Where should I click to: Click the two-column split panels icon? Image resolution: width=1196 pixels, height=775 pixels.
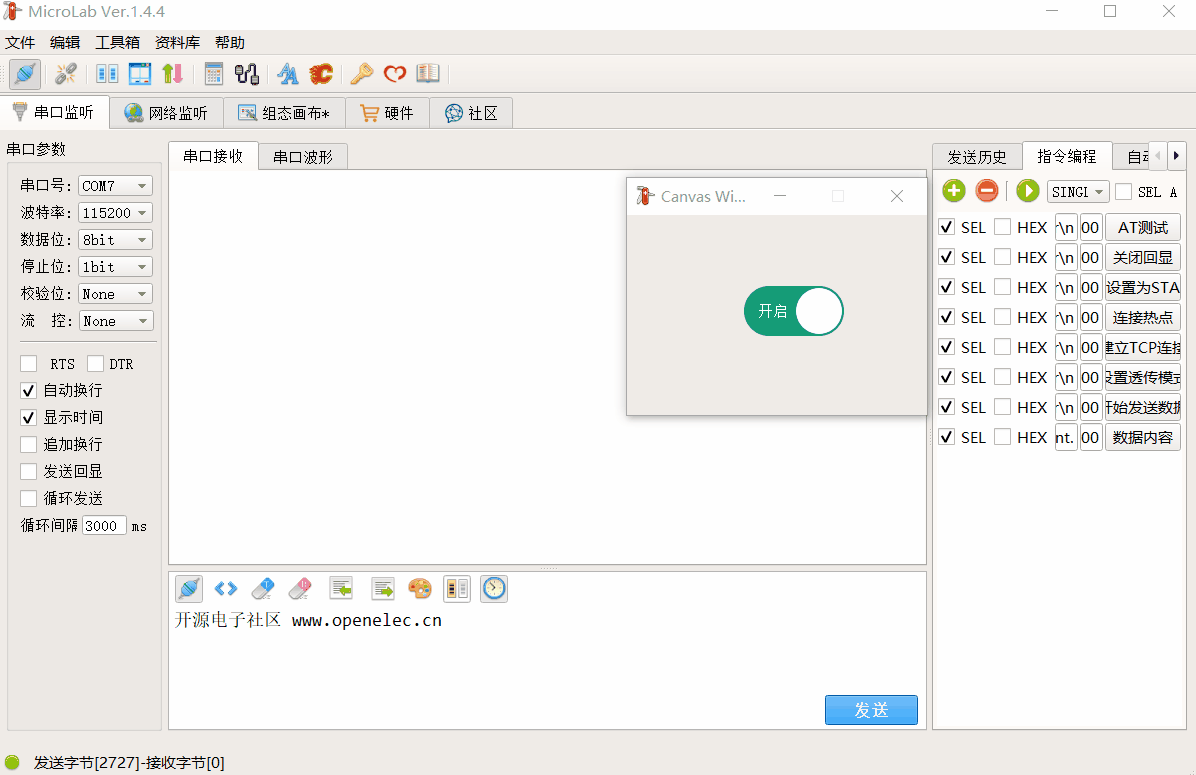click(x=107, y=74)
